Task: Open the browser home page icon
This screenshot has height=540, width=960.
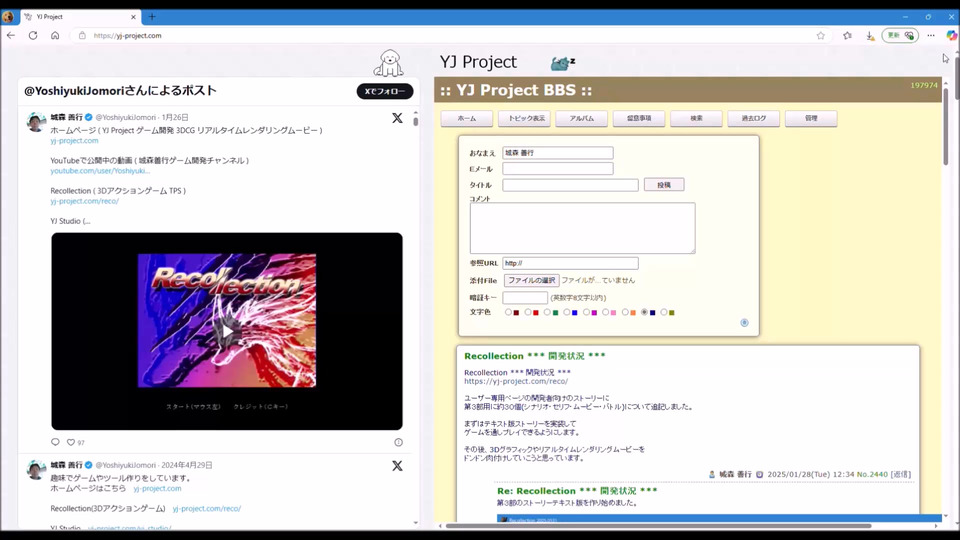Action: [55, 36]
